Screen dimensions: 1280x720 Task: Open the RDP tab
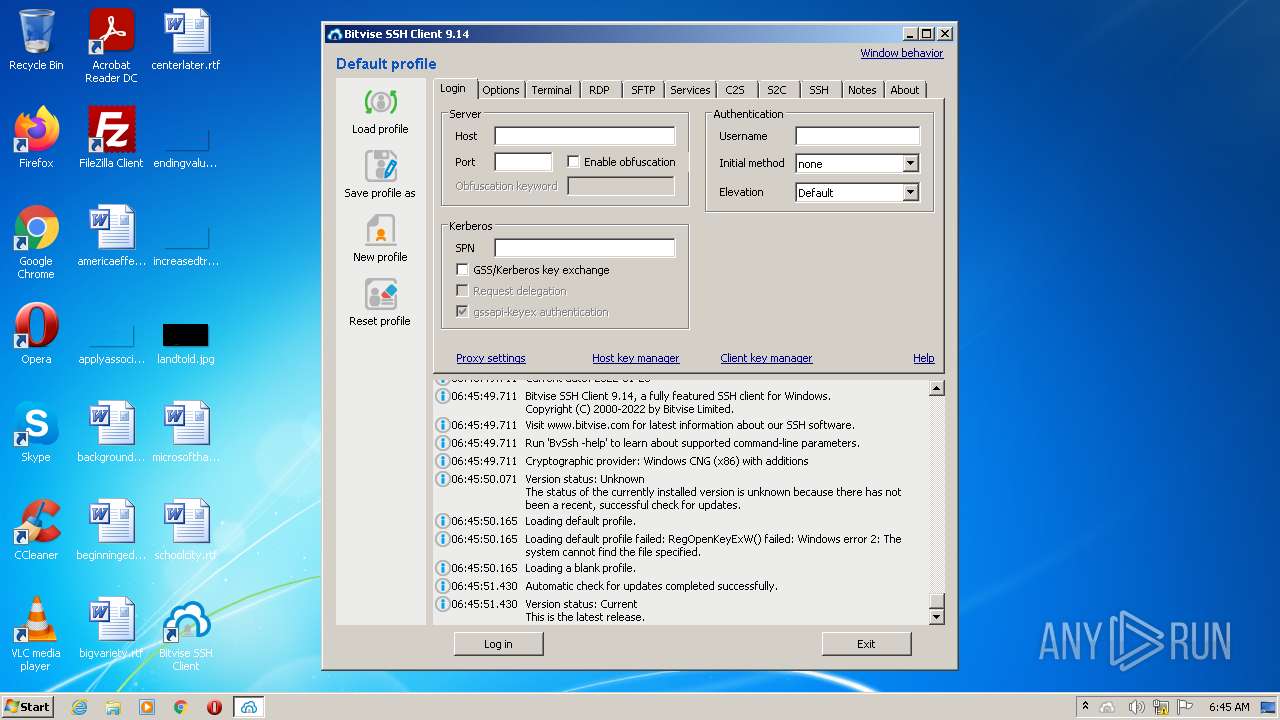click(599, 90)
